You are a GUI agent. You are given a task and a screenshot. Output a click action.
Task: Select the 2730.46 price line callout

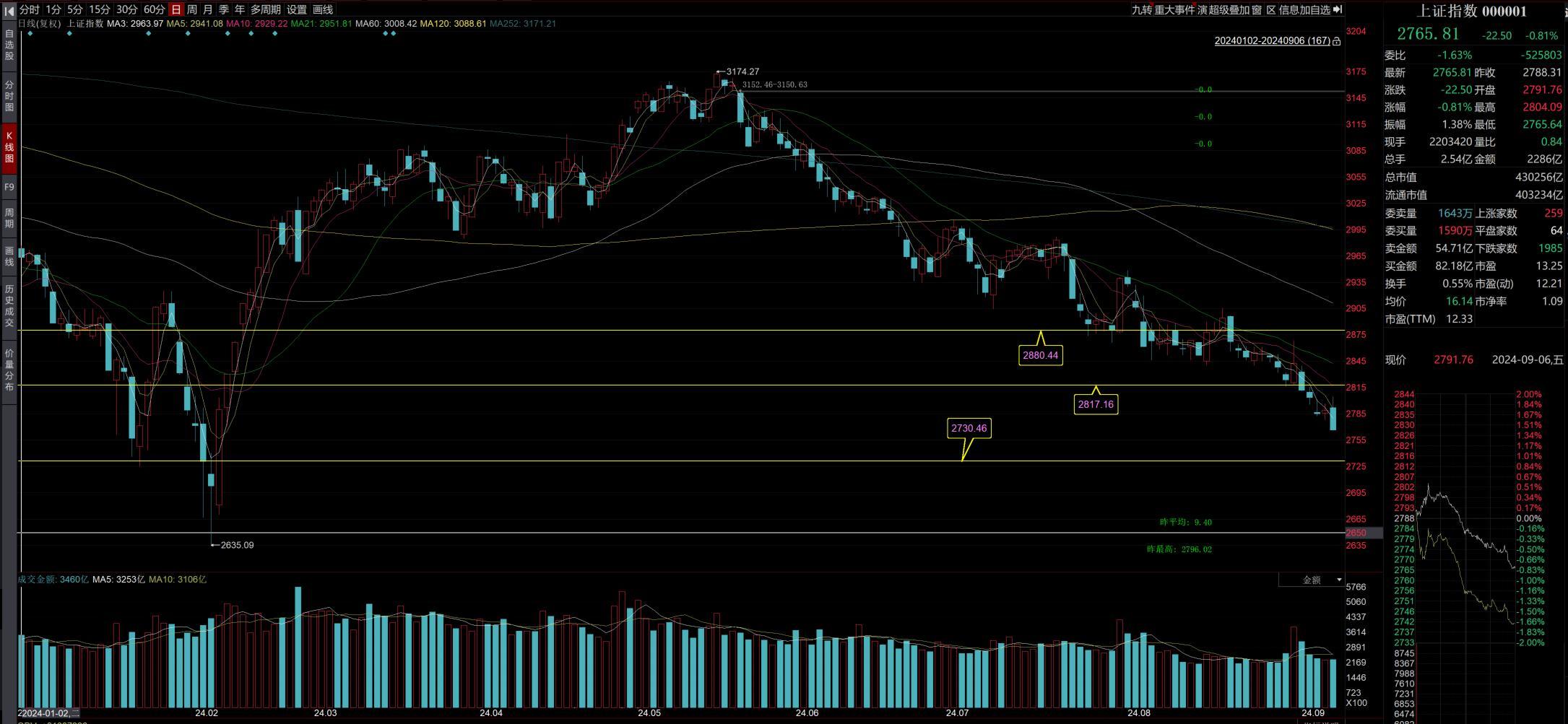click(969, 428)
